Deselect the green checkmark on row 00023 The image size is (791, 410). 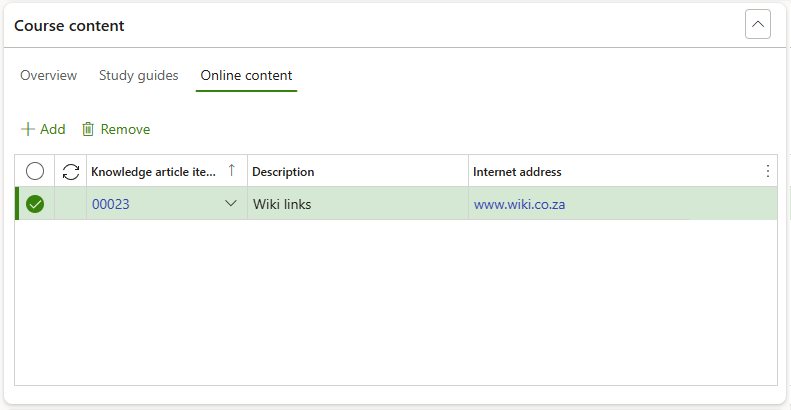coord(35,204)
